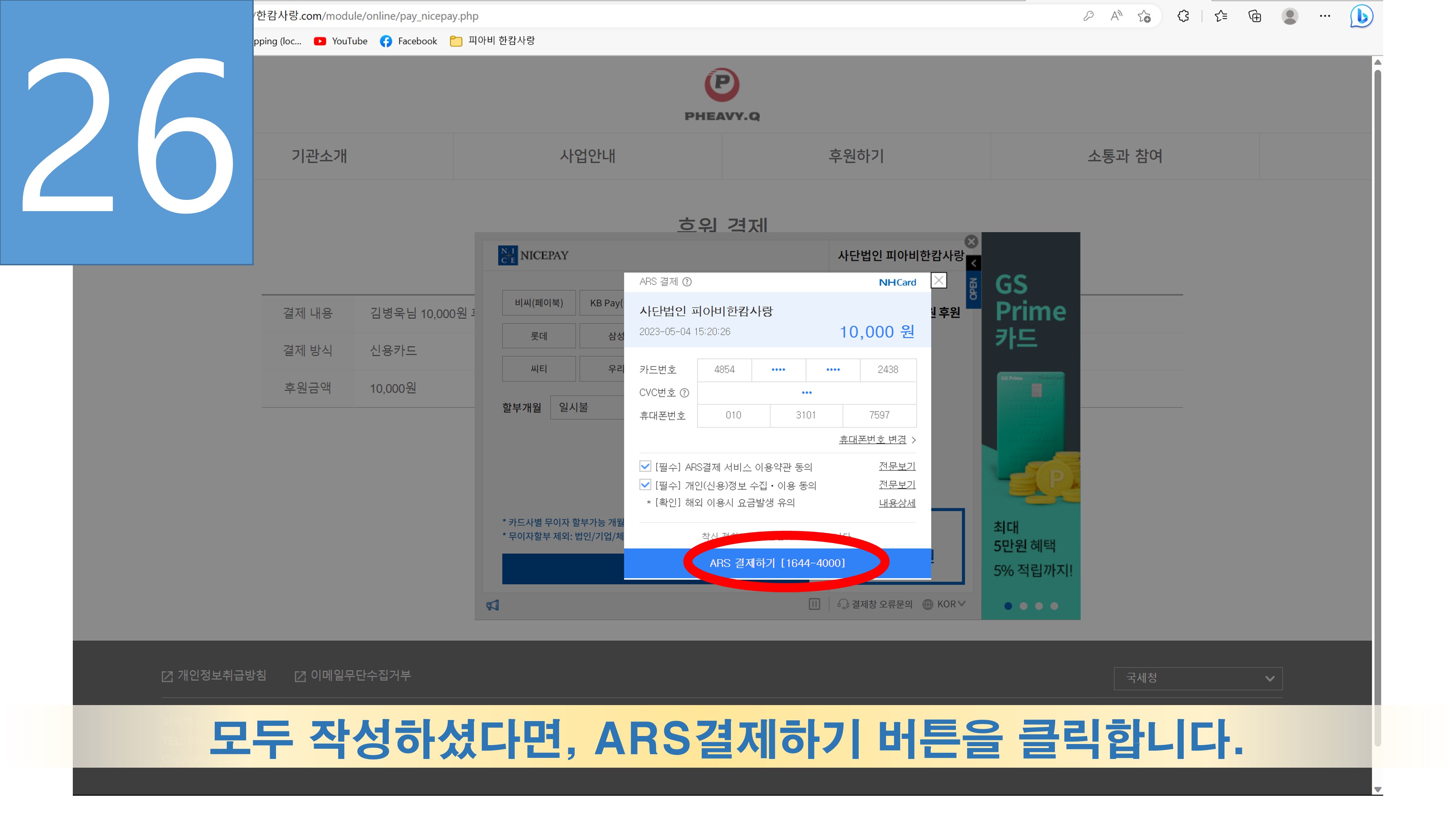The image size is (1456, 819).
Task: Toggle 개인(신용)정보 수집·이용 동의 checkbox
Action: click(645, 485)
